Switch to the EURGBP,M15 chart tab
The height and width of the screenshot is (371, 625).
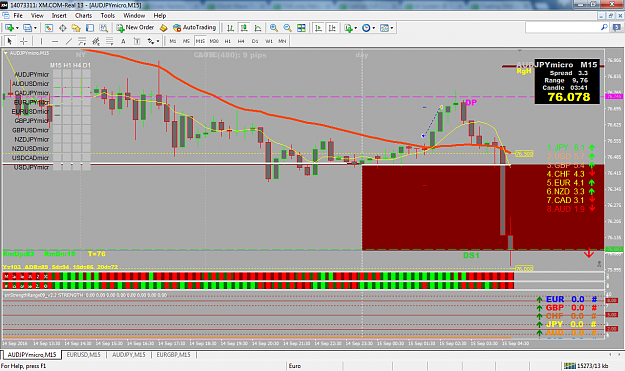[173, 355]
